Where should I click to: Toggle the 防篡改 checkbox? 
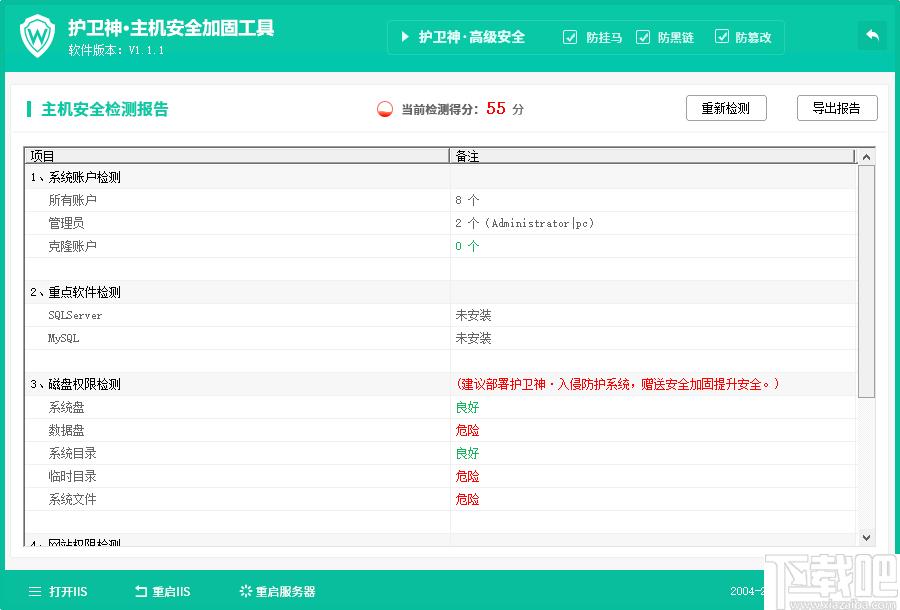point(721,37)
